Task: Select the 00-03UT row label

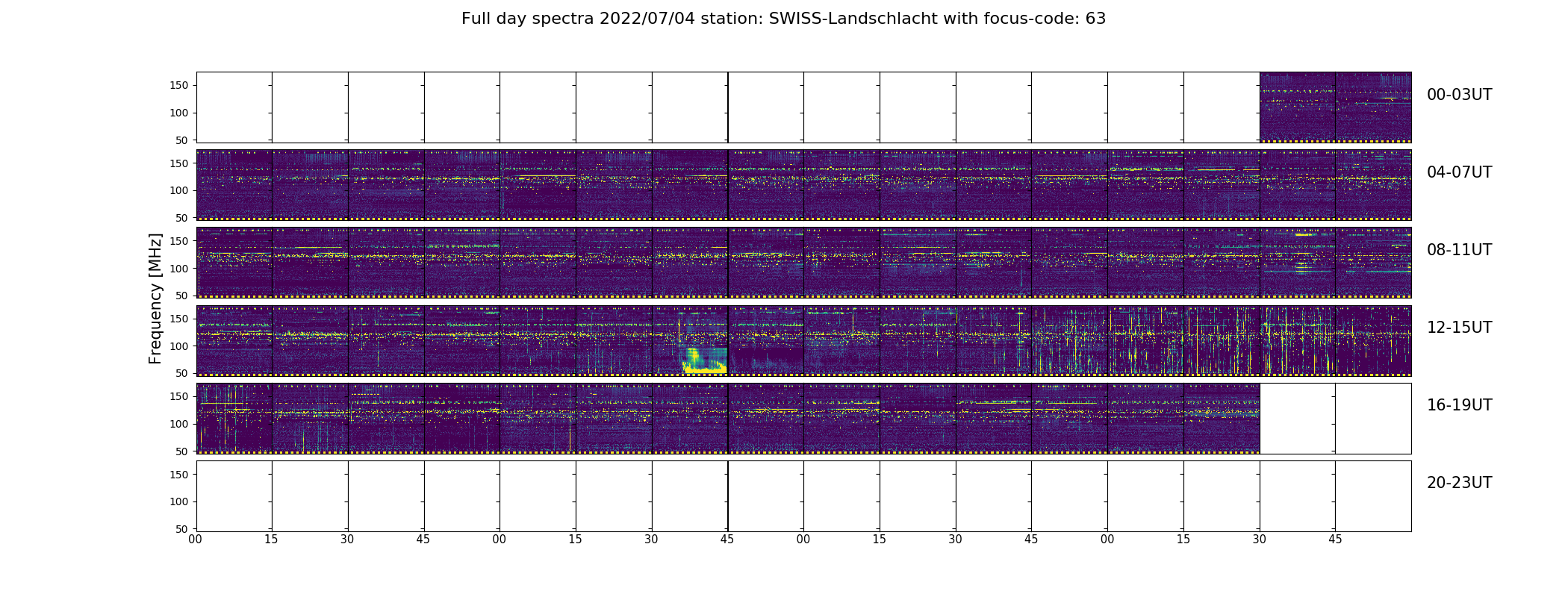Action: (x=1459, y=95)
